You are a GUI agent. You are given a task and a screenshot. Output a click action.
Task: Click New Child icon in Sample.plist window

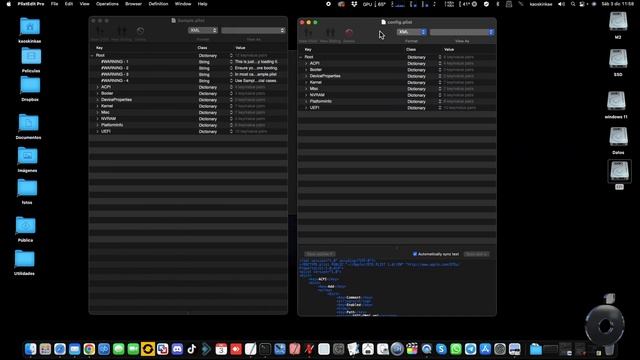[100, 31]
